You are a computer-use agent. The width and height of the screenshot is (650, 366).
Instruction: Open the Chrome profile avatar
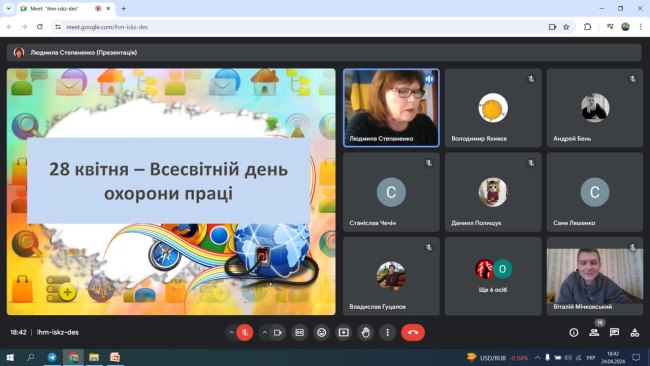(626, 27)
